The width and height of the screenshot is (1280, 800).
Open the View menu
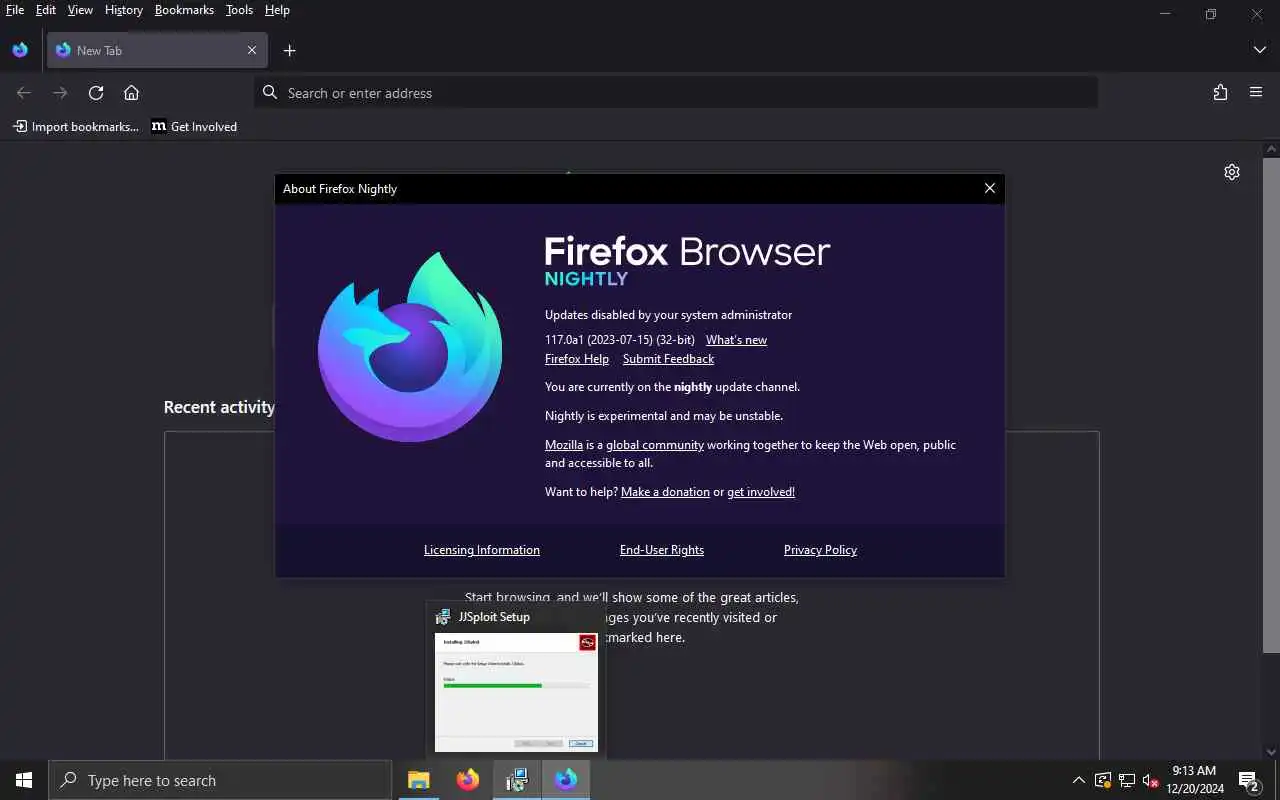[80, 10]
